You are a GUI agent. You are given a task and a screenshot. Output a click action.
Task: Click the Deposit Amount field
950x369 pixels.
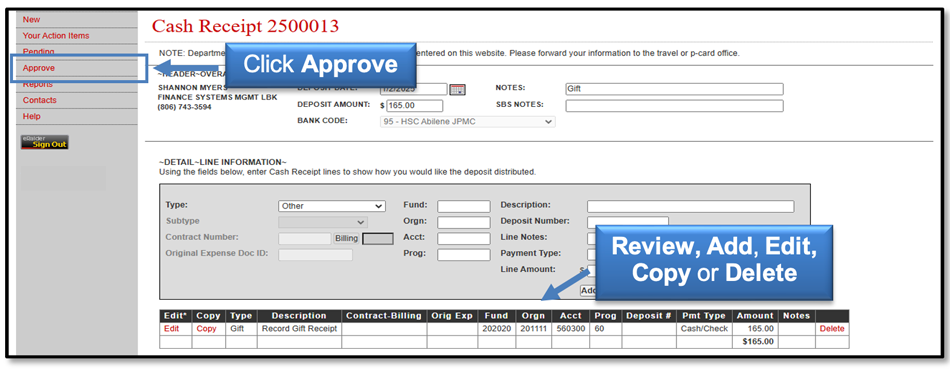coord(414,105)
